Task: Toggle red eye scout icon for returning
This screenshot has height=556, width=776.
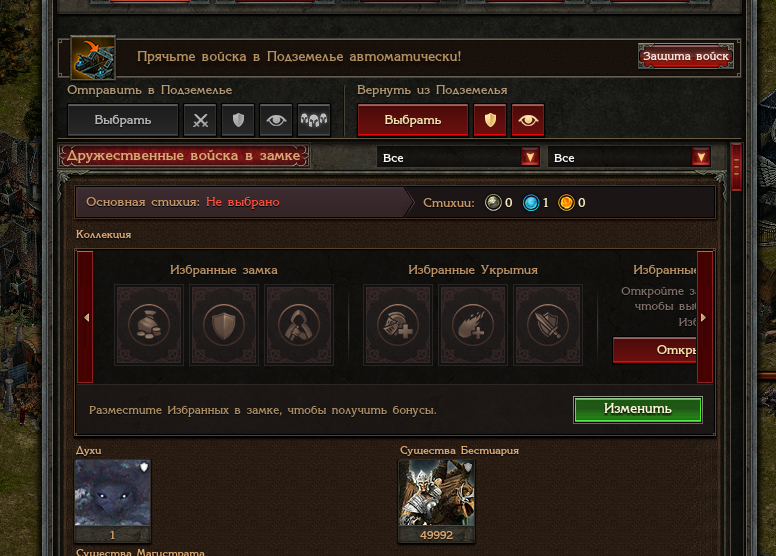Action: click(x=528, y=120)
